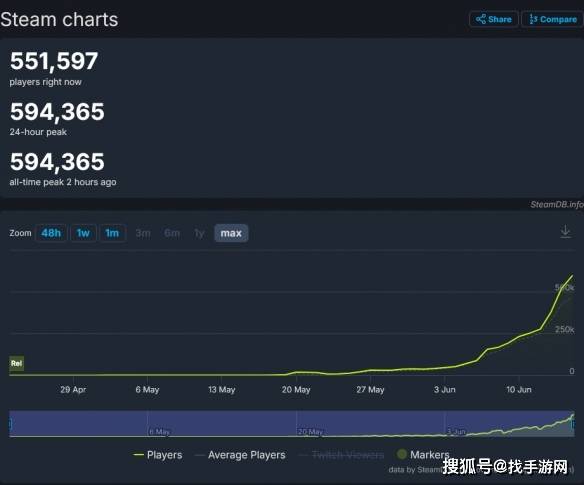Download the chart via the arrow icon
Screen dimensions: 584x485
tap(565, 232)
